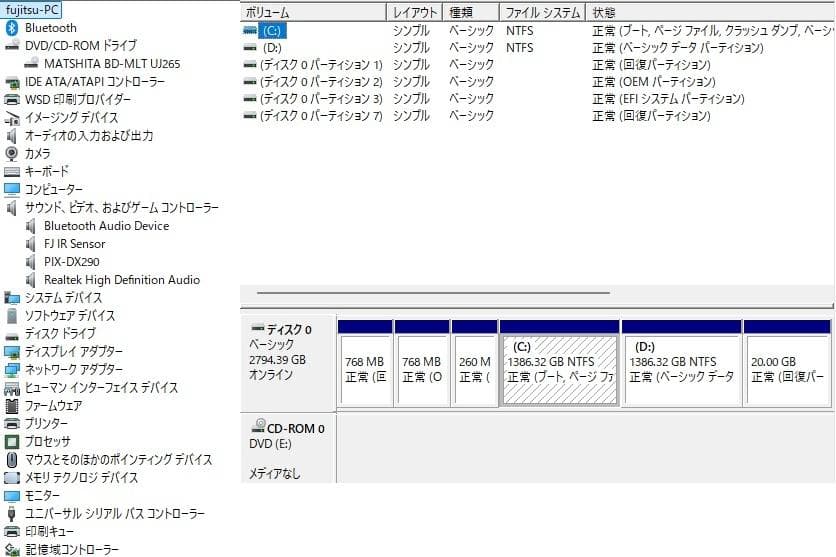Viewport: 836px width, 557px height.
Task: Select the MATSHITA BD-MLT UJ265 entry
Action: tap(112, 64)
